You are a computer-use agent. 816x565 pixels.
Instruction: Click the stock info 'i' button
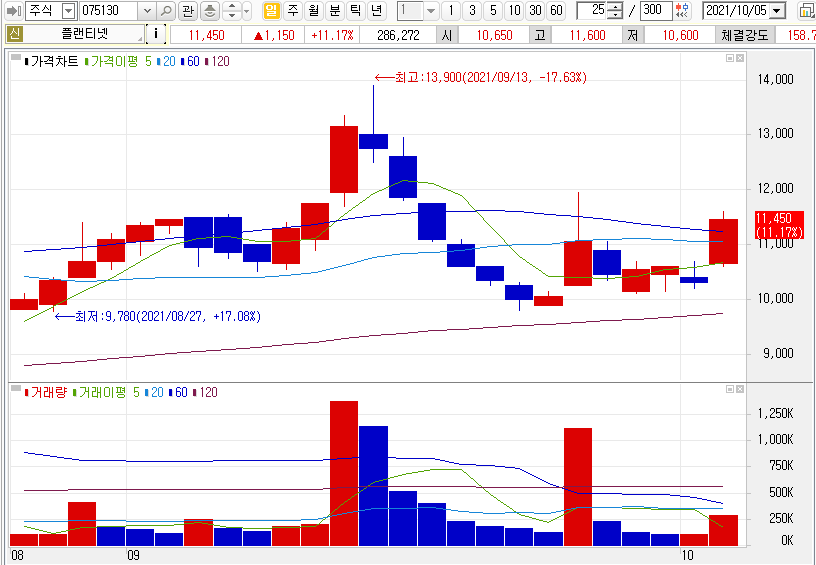[156, 35]
